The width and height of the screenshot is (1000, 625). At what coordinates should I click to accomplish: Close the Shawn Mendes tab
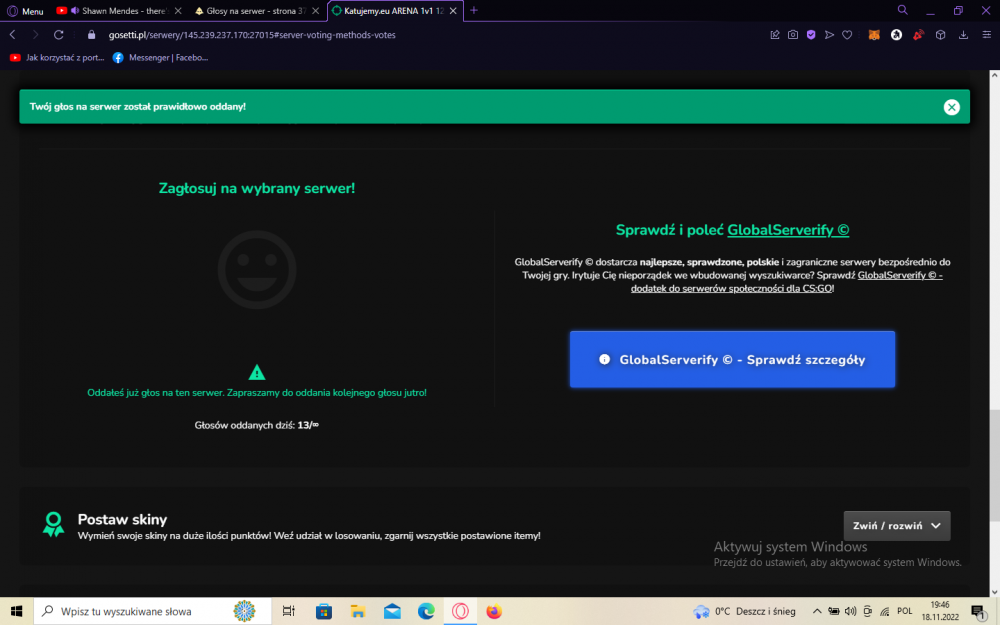click(178, 11)
